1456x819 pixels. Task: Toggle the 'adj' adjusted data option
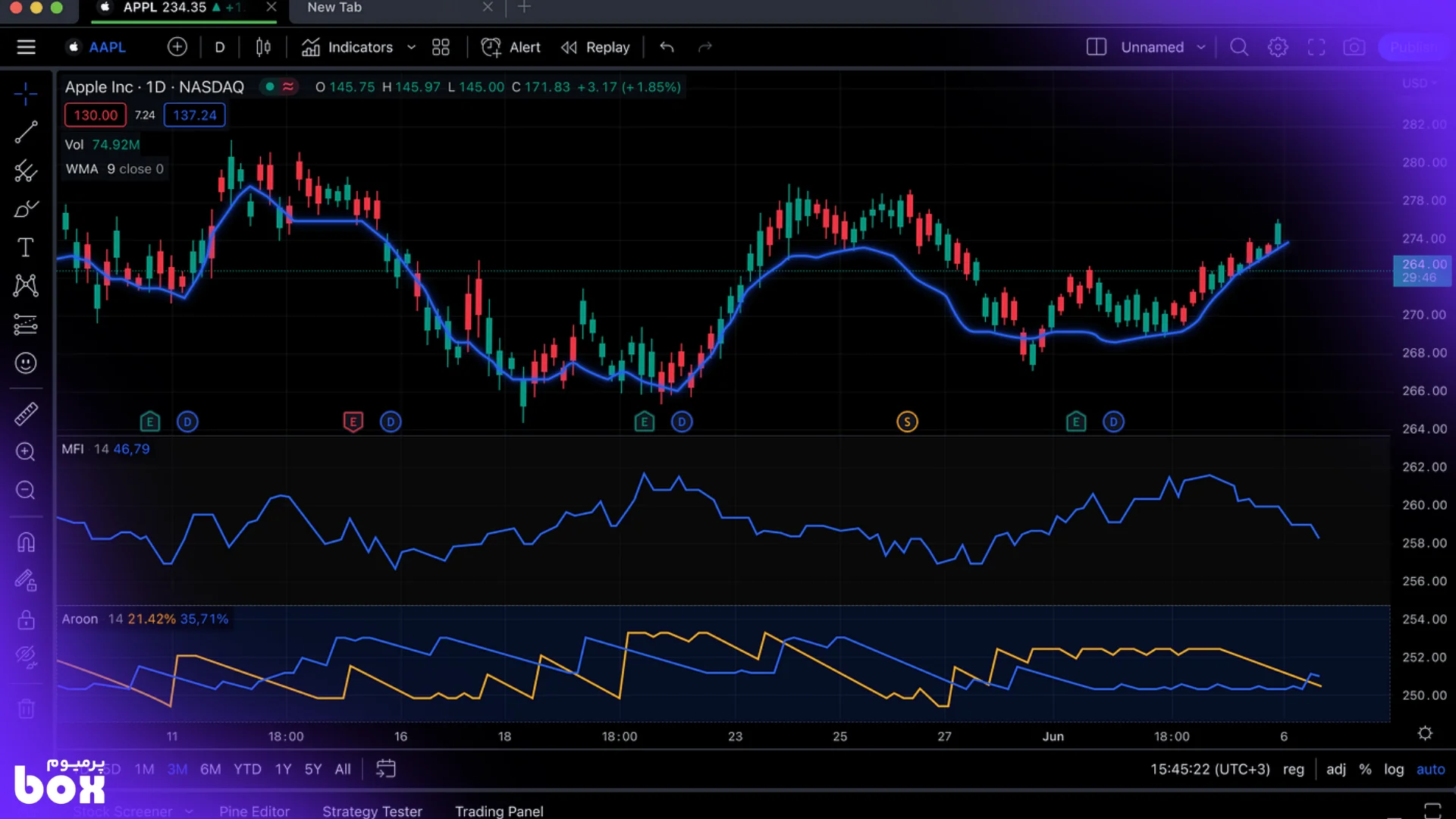(1336, 769)
